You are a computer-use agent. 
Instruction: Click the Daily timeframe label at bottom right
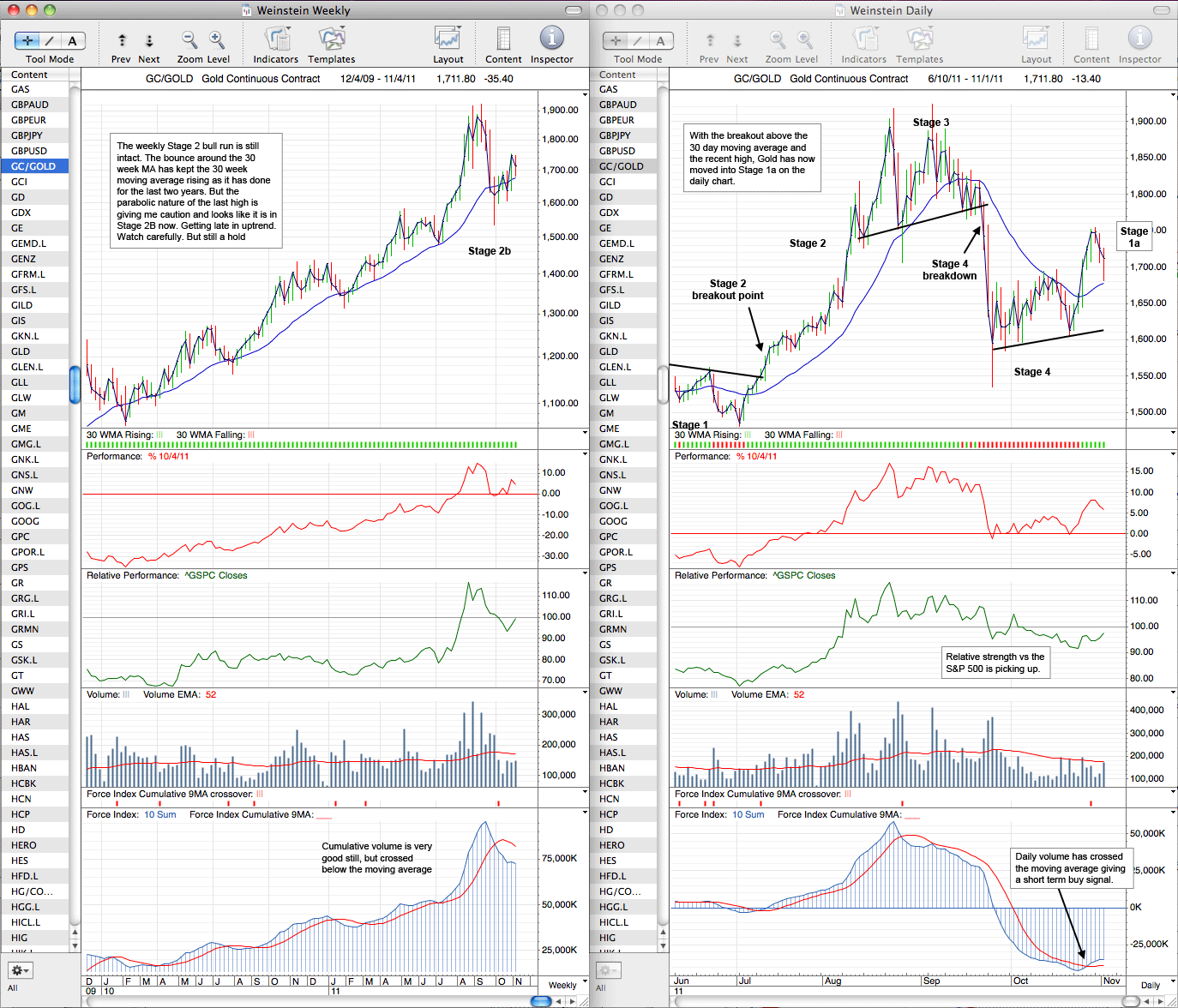pyautogui.click(x=1151, y=985)
